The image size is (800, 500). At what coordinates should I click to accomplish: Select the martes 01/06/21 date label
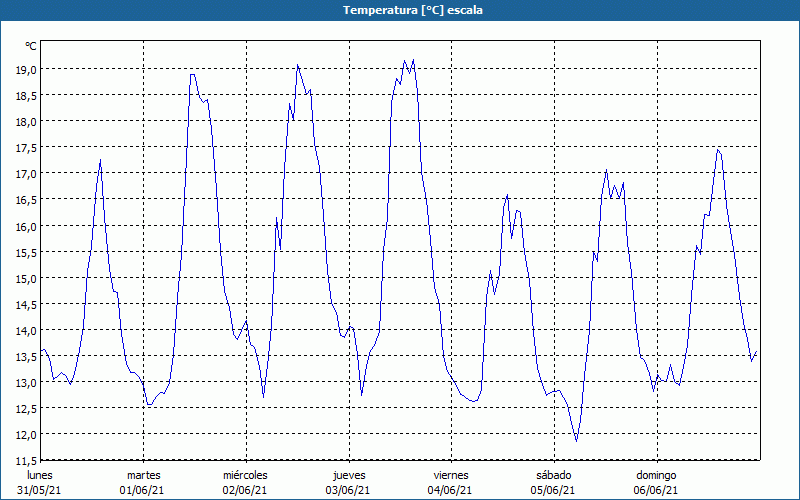coord(142,483)
